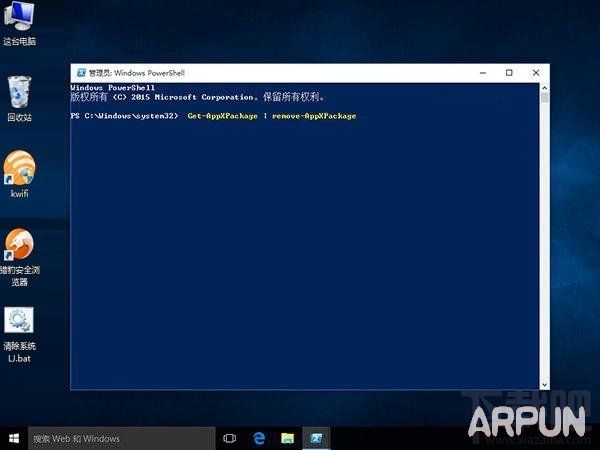Click the remove-AppXPackage command text
The width and height of the screenshot is (600, 450).
(314, 116)
